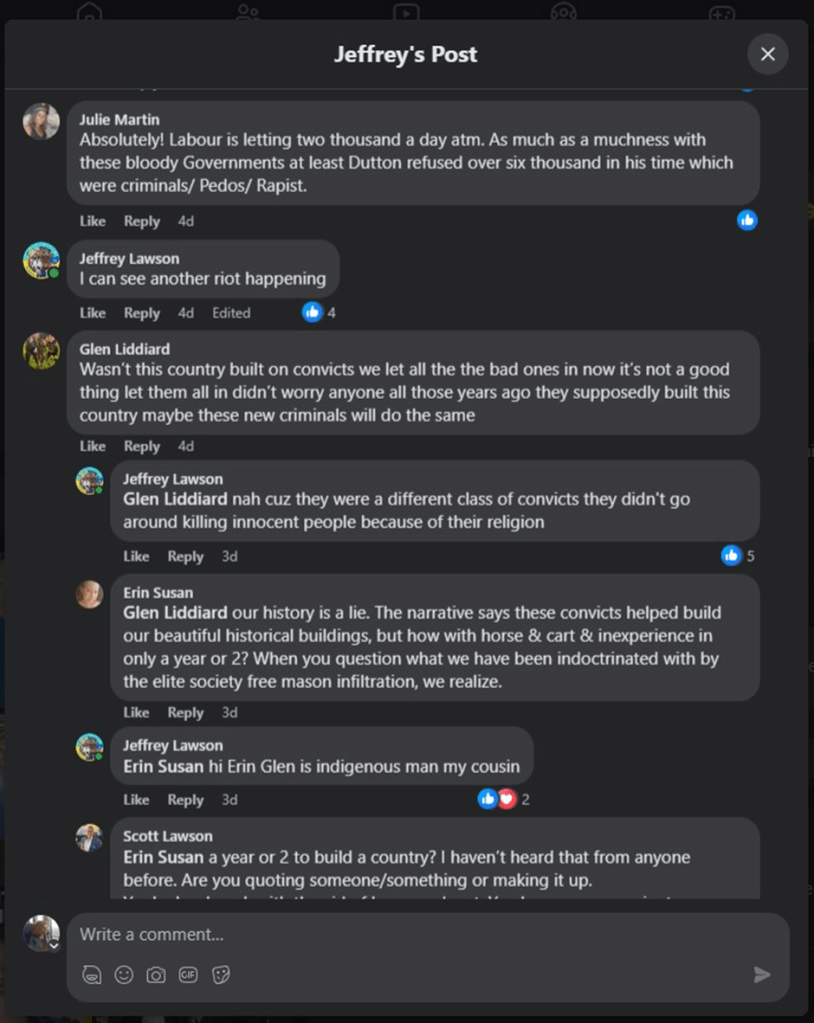Like Julie Martin's comment
Screen dimensions: 814x1023
pyautogui.click(x=92, y=221)
